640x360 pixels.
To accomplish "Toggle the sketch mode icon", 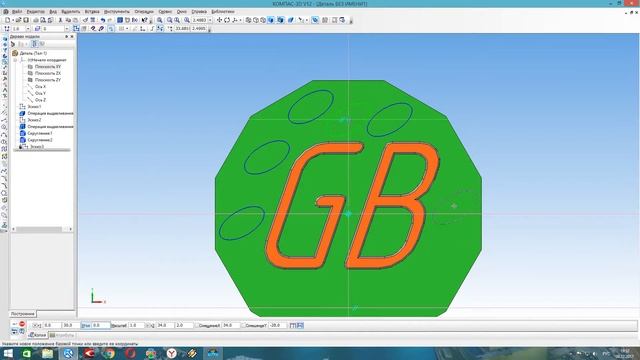I will tap(76, 29).
